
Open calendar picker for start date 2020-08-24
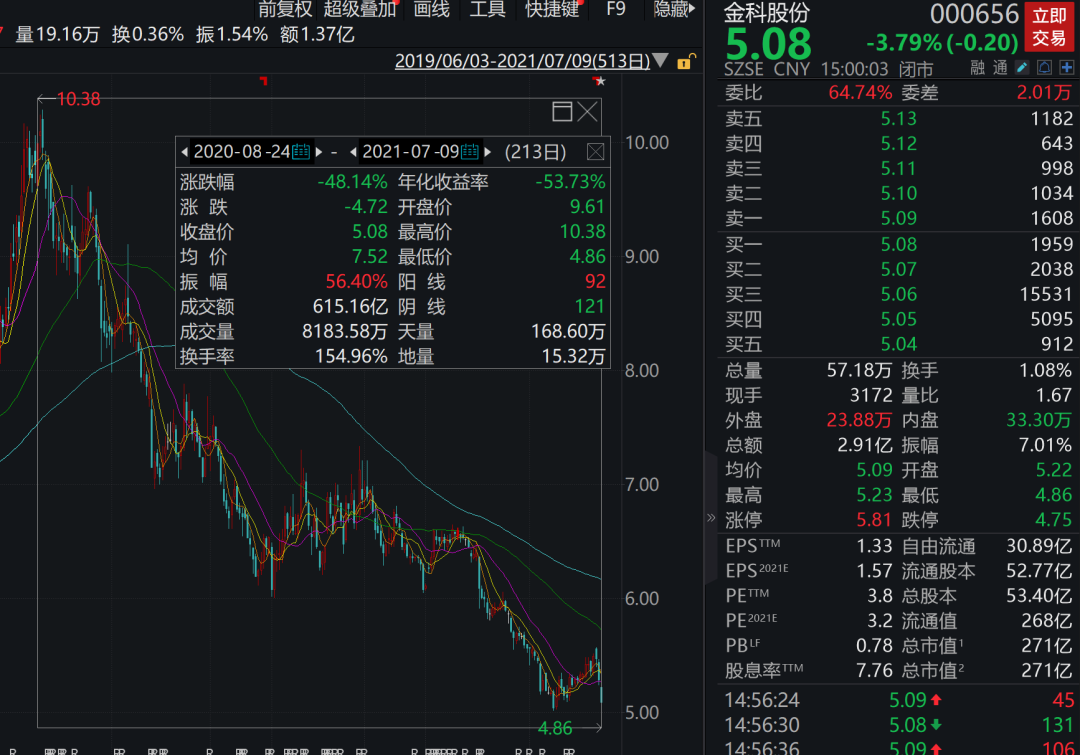tap(300, 152)
